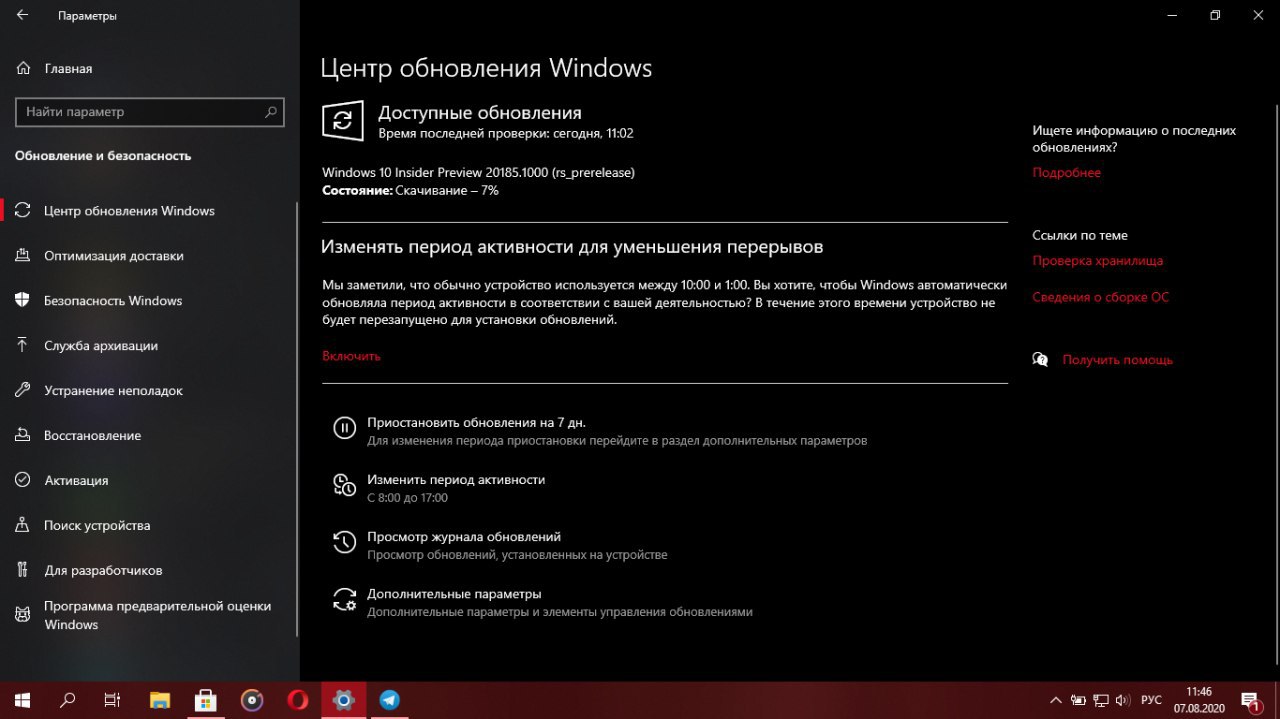Click the Settings gear on taskbar

[x=344, y=700]
